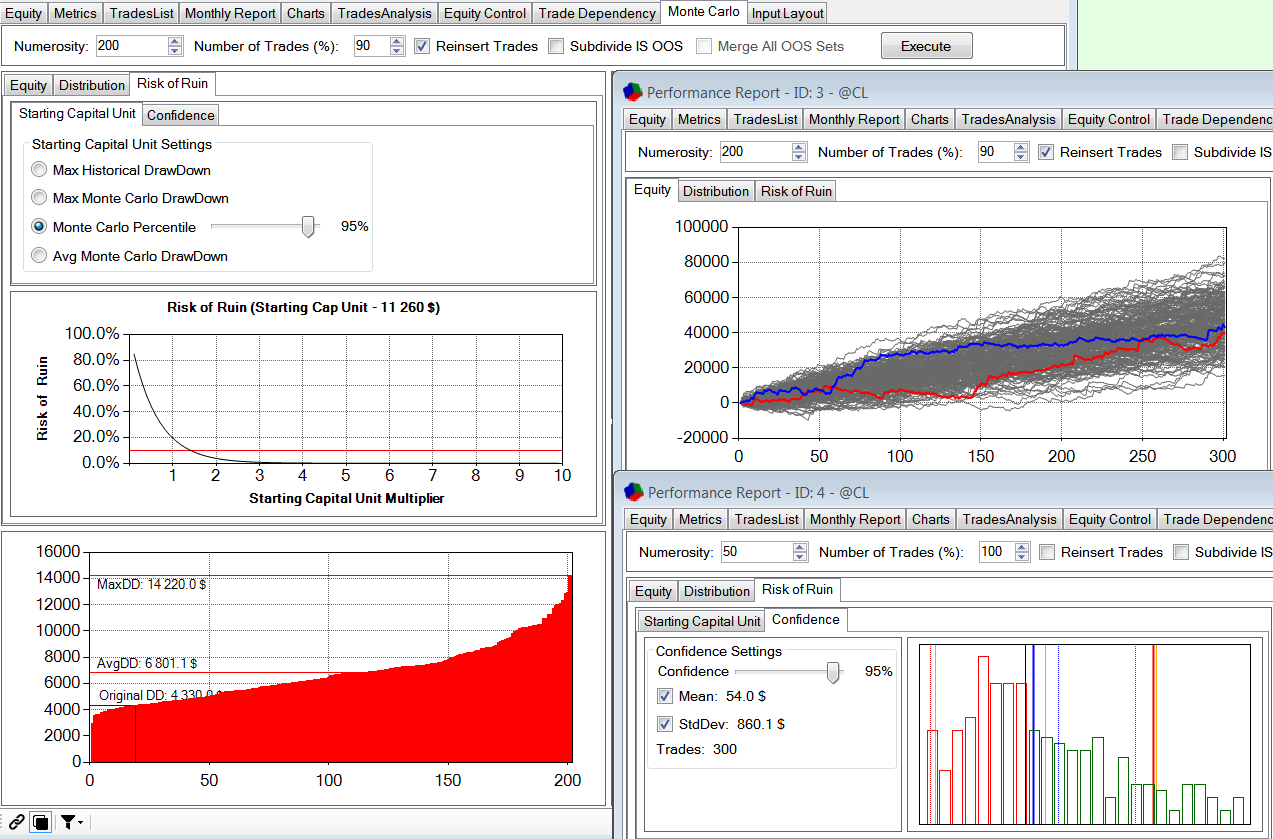Click the Risk of Ruin chart title
Viewport: 1273px width, 839px height.
tap(303, 307)
